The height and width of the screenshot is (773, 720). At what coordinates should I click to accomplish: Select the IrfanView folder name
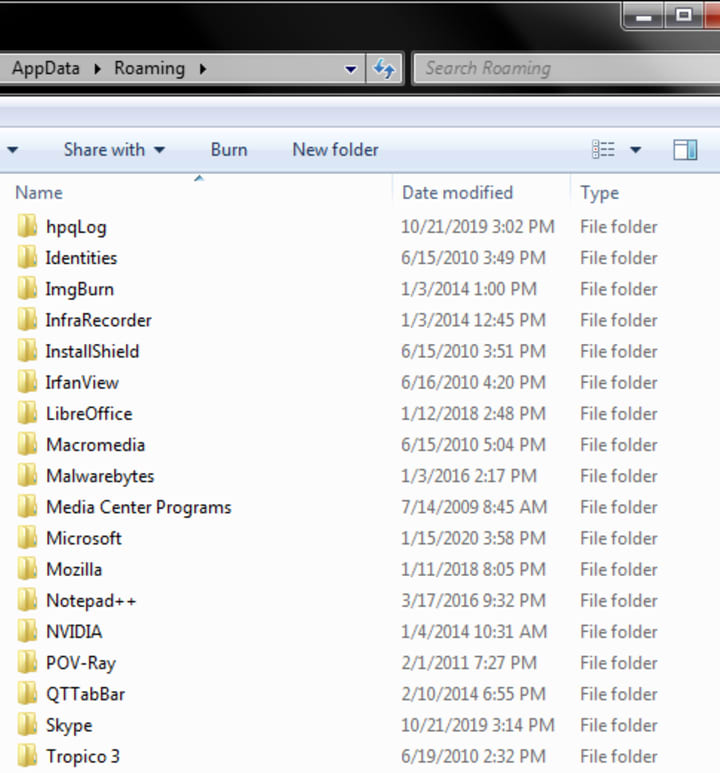click(82, 383)
